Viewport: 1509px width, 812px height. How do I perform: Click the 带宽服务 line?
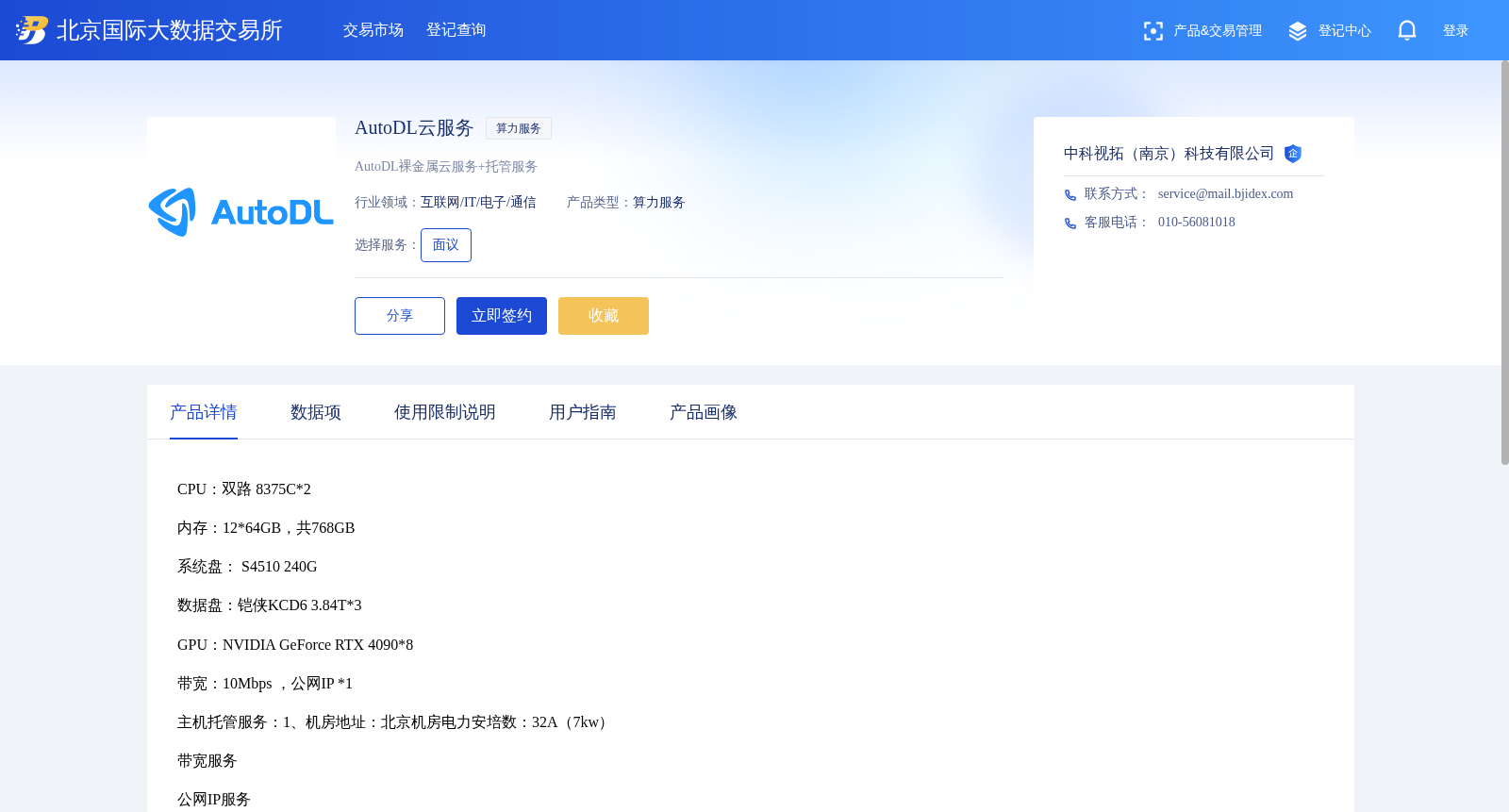207,761
